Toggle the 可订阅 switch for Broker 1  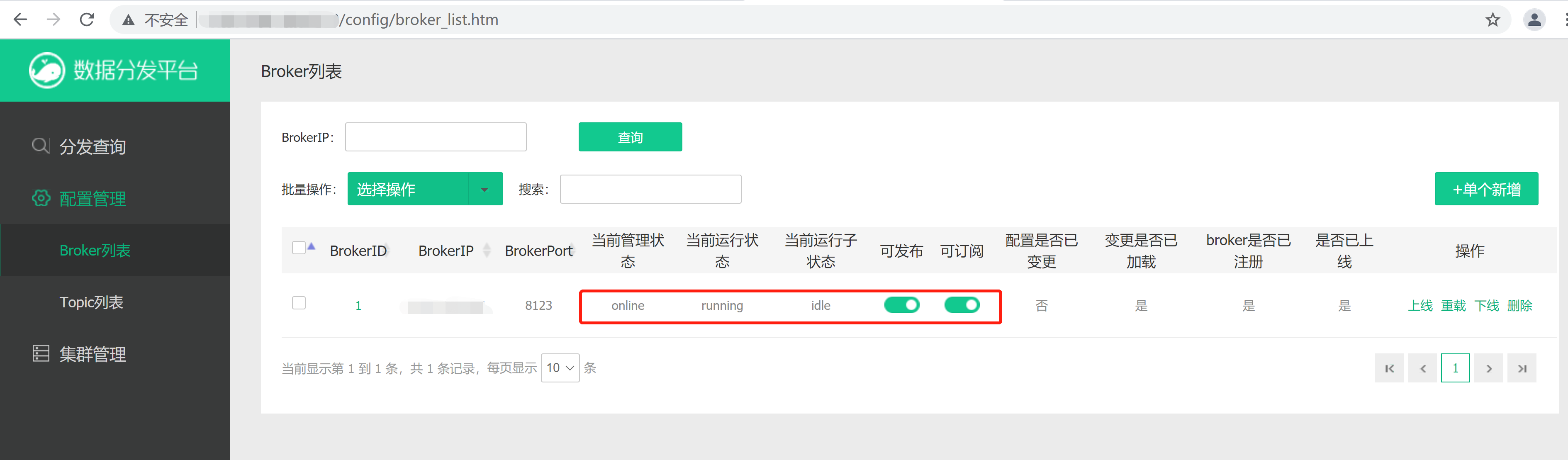(x=962, y=305)
